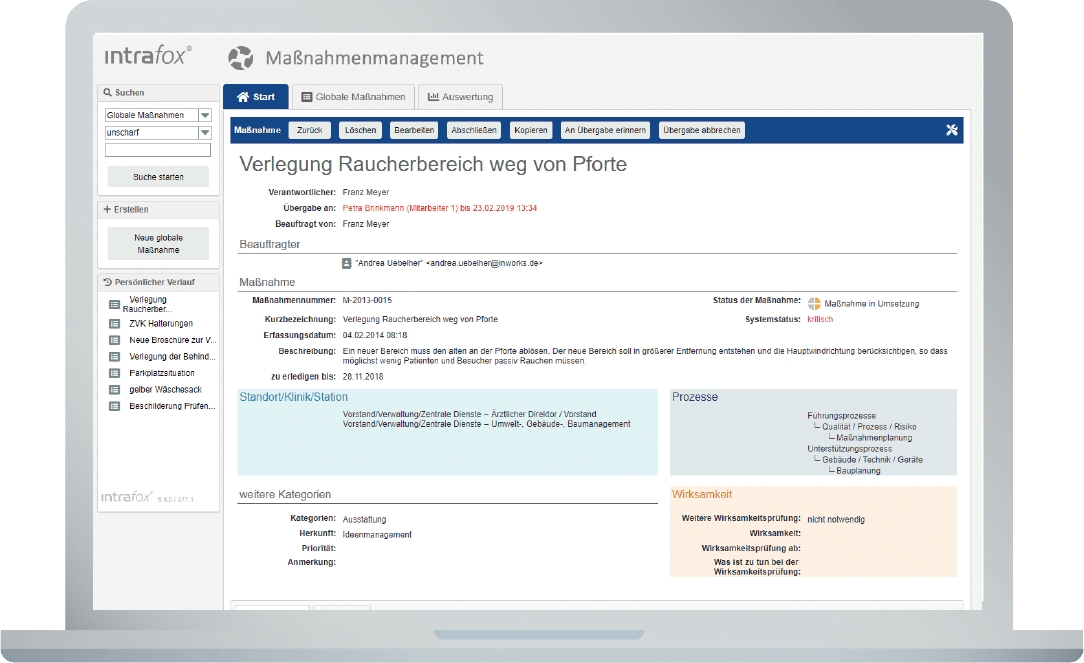The width and height of the screenshot is (1084, 663).
Task: Click the chart icon in Auswertung tab
Action: click(x=433, y=97)
